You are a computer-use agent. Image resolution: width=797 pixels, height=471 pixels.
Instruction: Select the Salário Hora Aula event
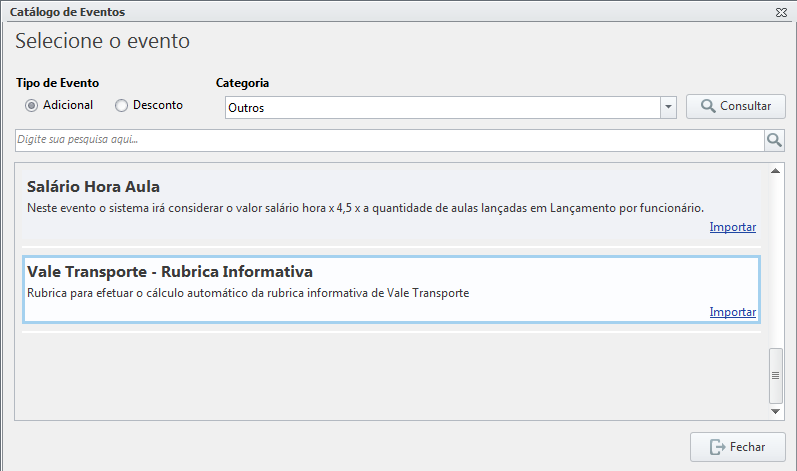(391, 206)
